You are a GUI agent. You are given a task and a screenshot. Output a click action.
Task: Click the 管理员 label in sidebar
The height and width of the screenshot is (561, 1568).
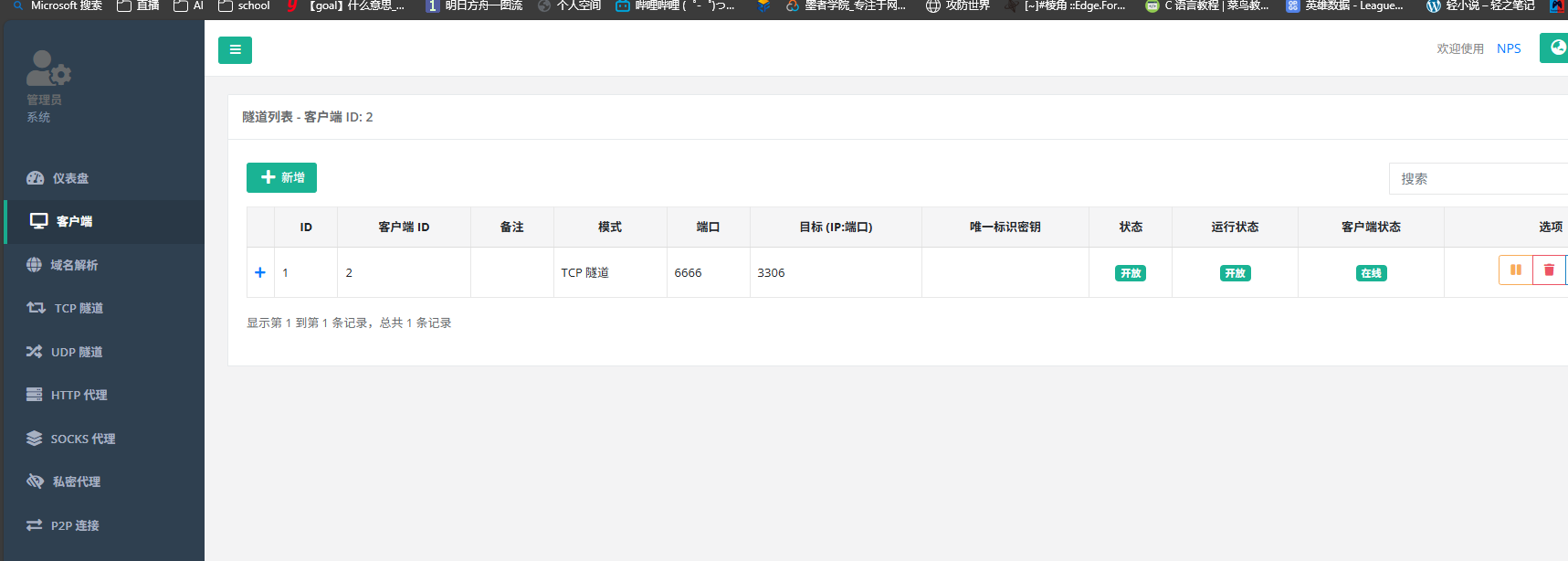click(44, 100)
